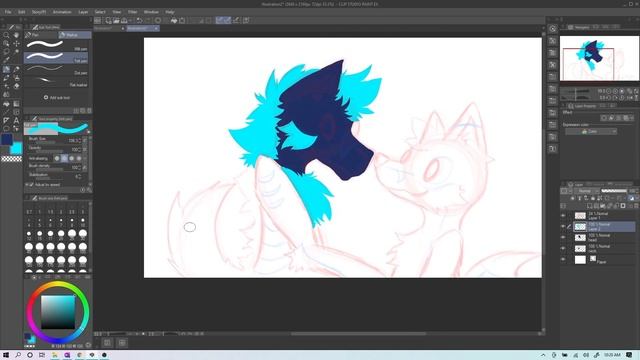
Task: Select the Flat marker sub tool
Action: [x=56, y=81]
